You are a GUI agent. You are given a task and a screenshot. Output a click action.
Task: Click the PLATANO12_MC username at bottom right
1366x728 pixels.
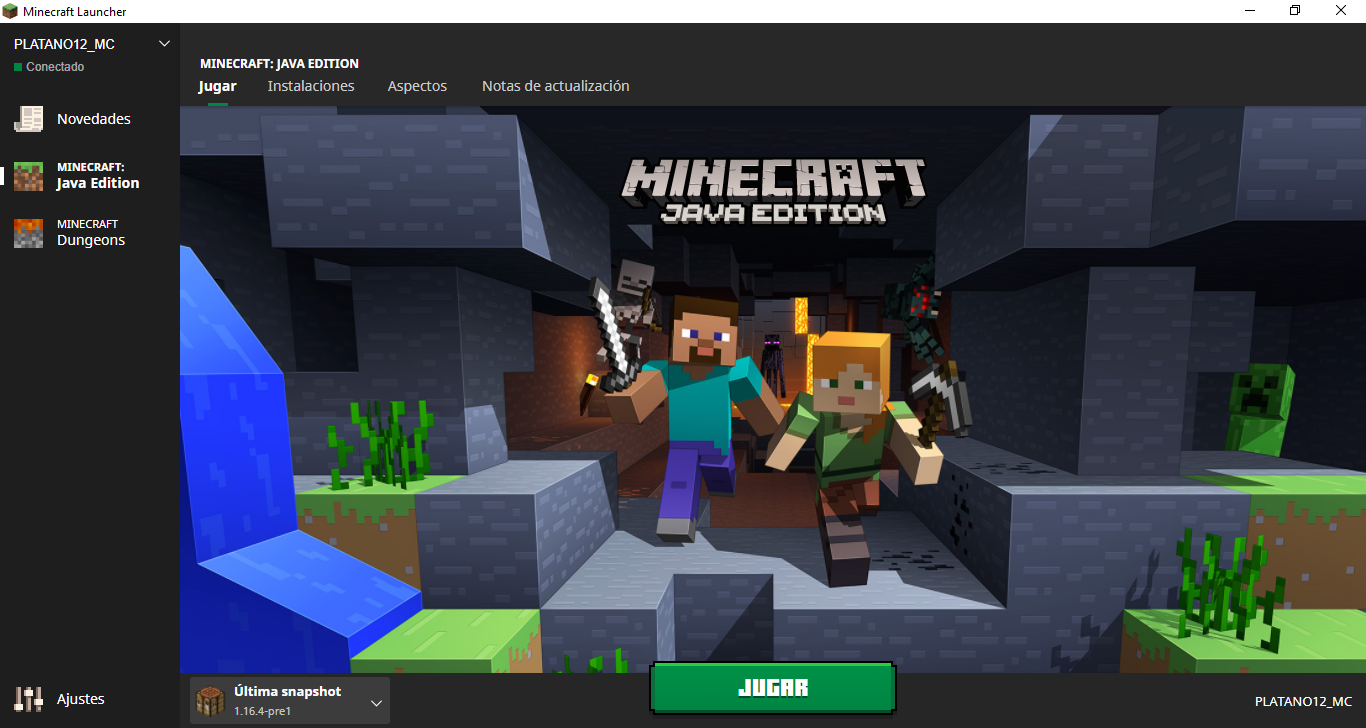1303,702
